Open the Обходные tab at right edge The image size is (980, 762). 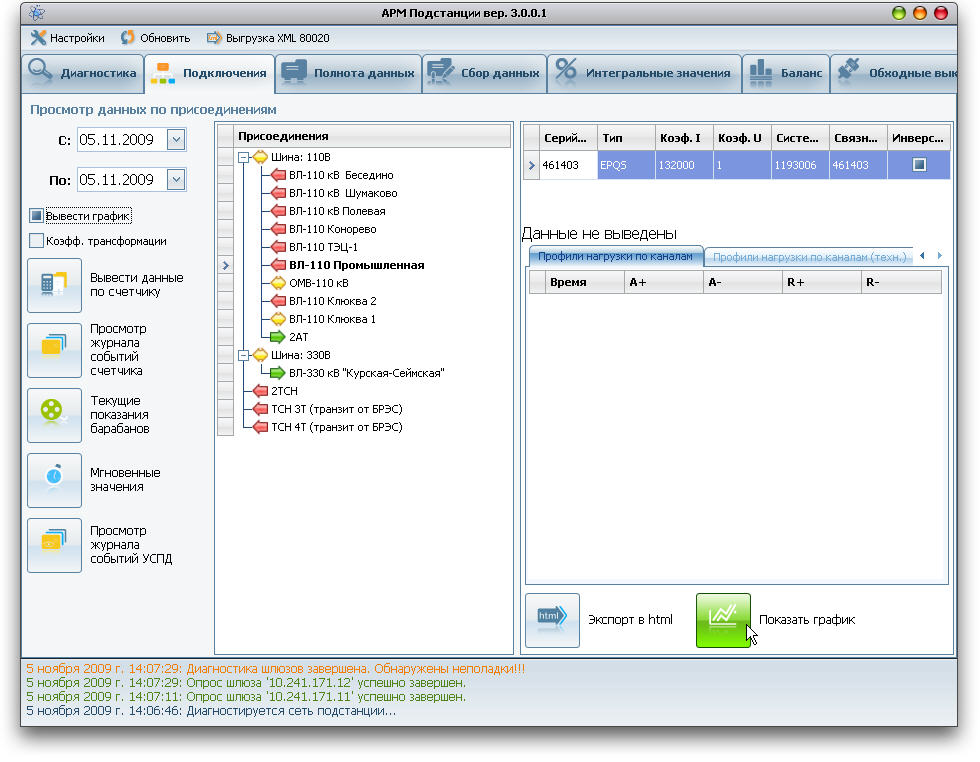point(894,73)
